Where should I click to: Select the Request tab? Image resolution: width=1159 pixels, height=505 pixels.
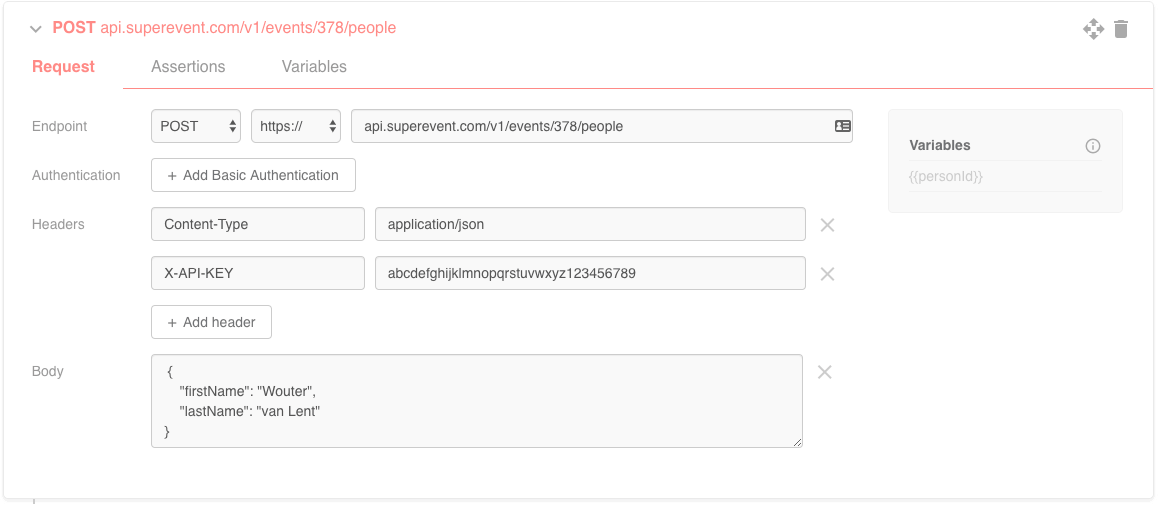63,67
